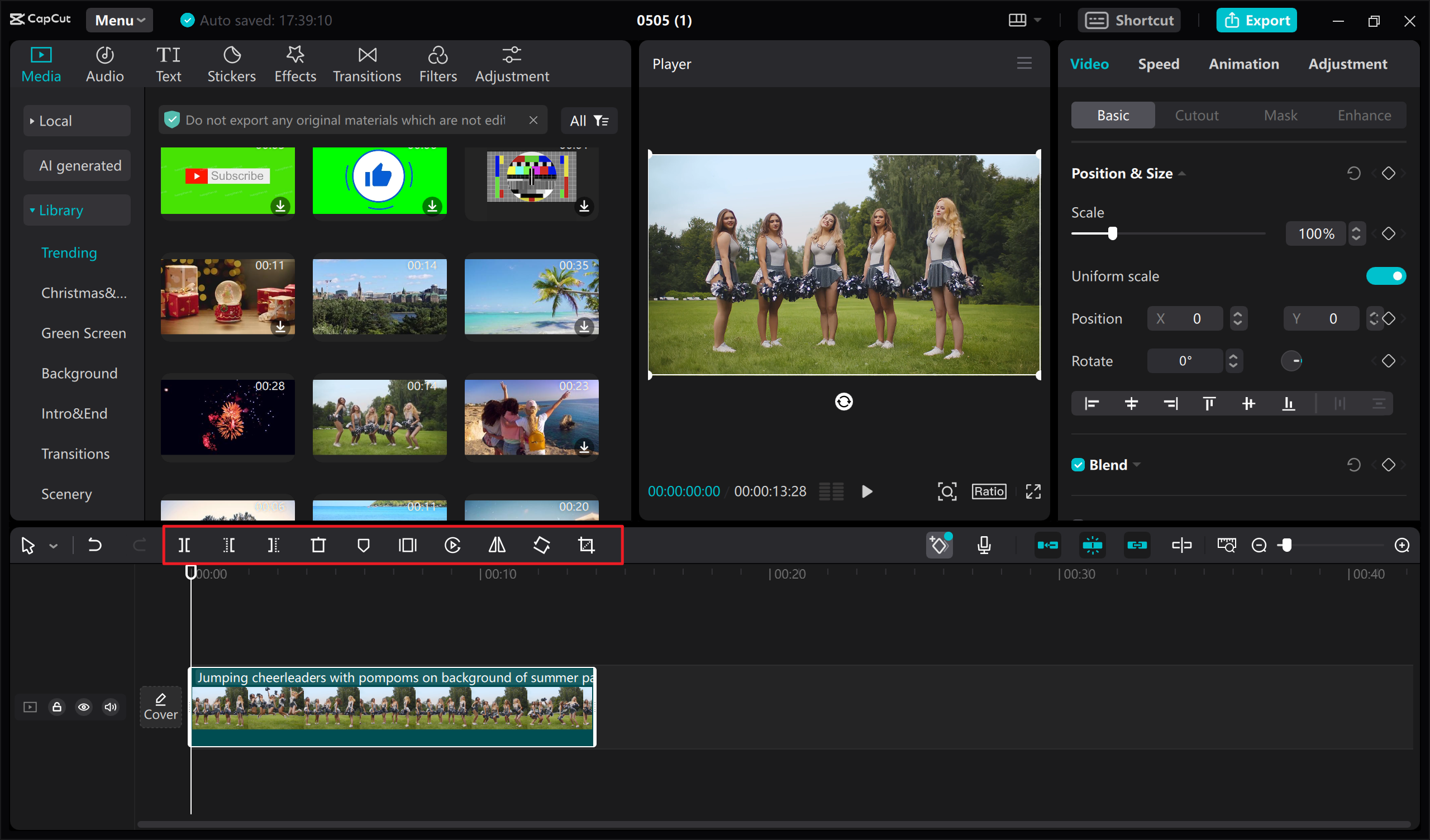Toggle auto snapping on timeline
The image size is (1430, 840).
coord(1092,546)
